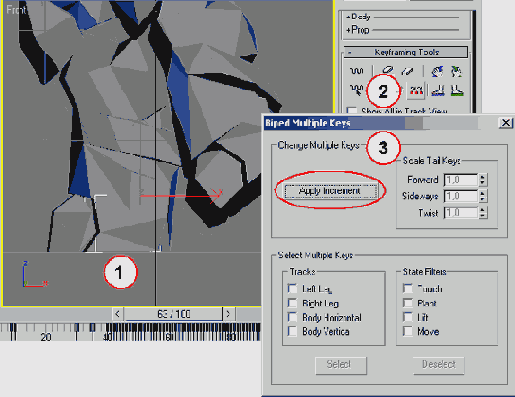Viewport: 515px width, 397px height.
Task: Click frame 20 on the track bar
Action: pos(46,337)
